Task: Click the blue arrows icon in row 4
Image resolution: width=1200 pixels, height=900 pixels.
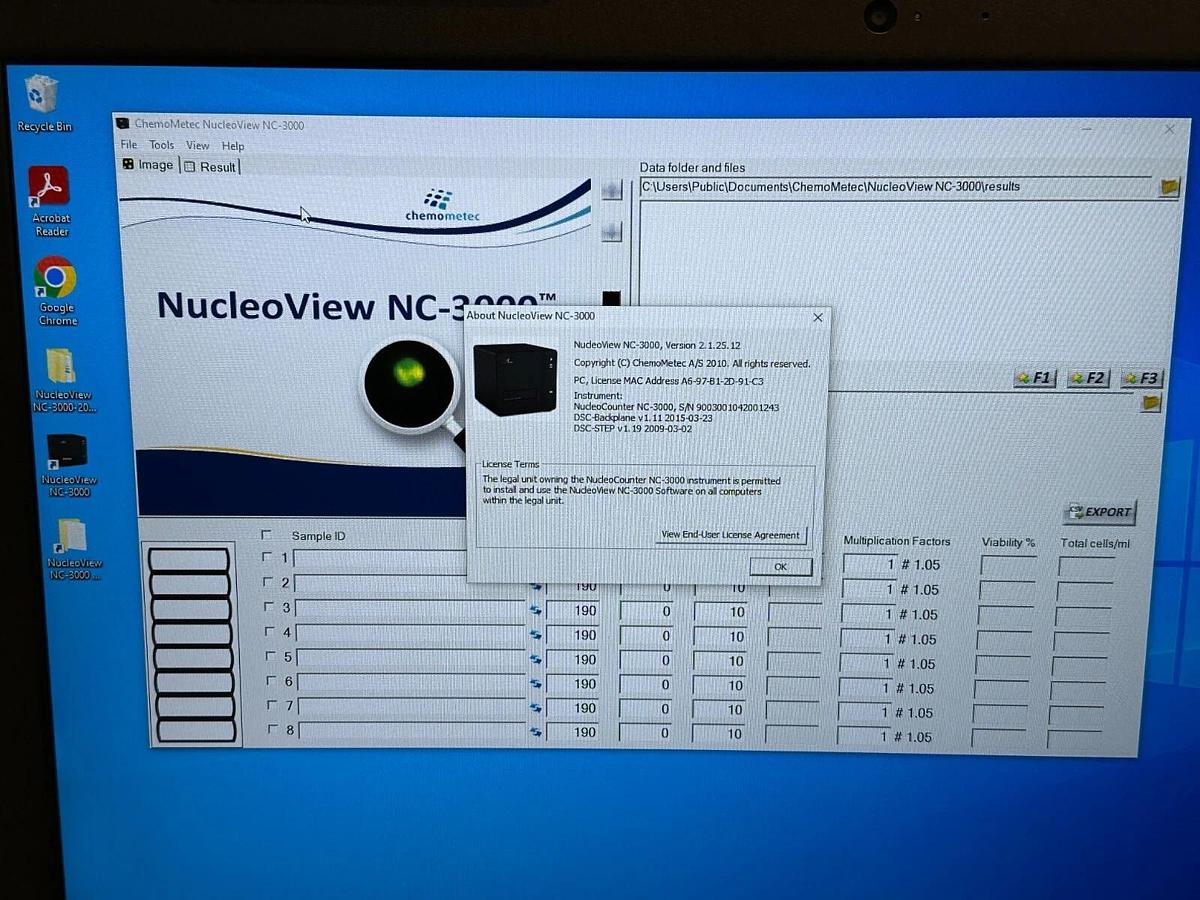Action: point(535,635)
